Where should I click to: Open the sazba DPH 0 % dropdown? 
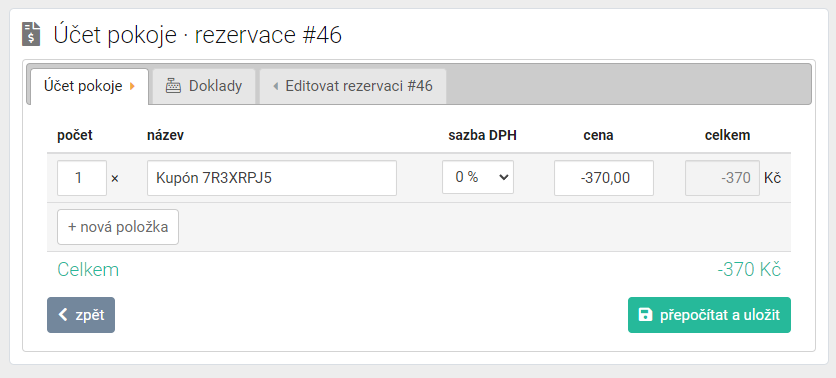click(478, 177)
